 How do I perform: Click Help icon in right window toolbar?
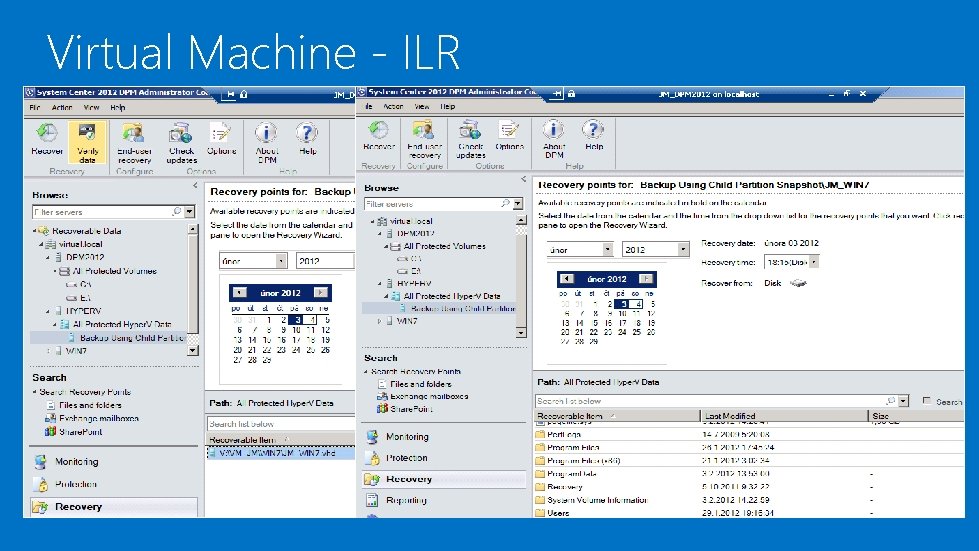click(x=594, y=135)
